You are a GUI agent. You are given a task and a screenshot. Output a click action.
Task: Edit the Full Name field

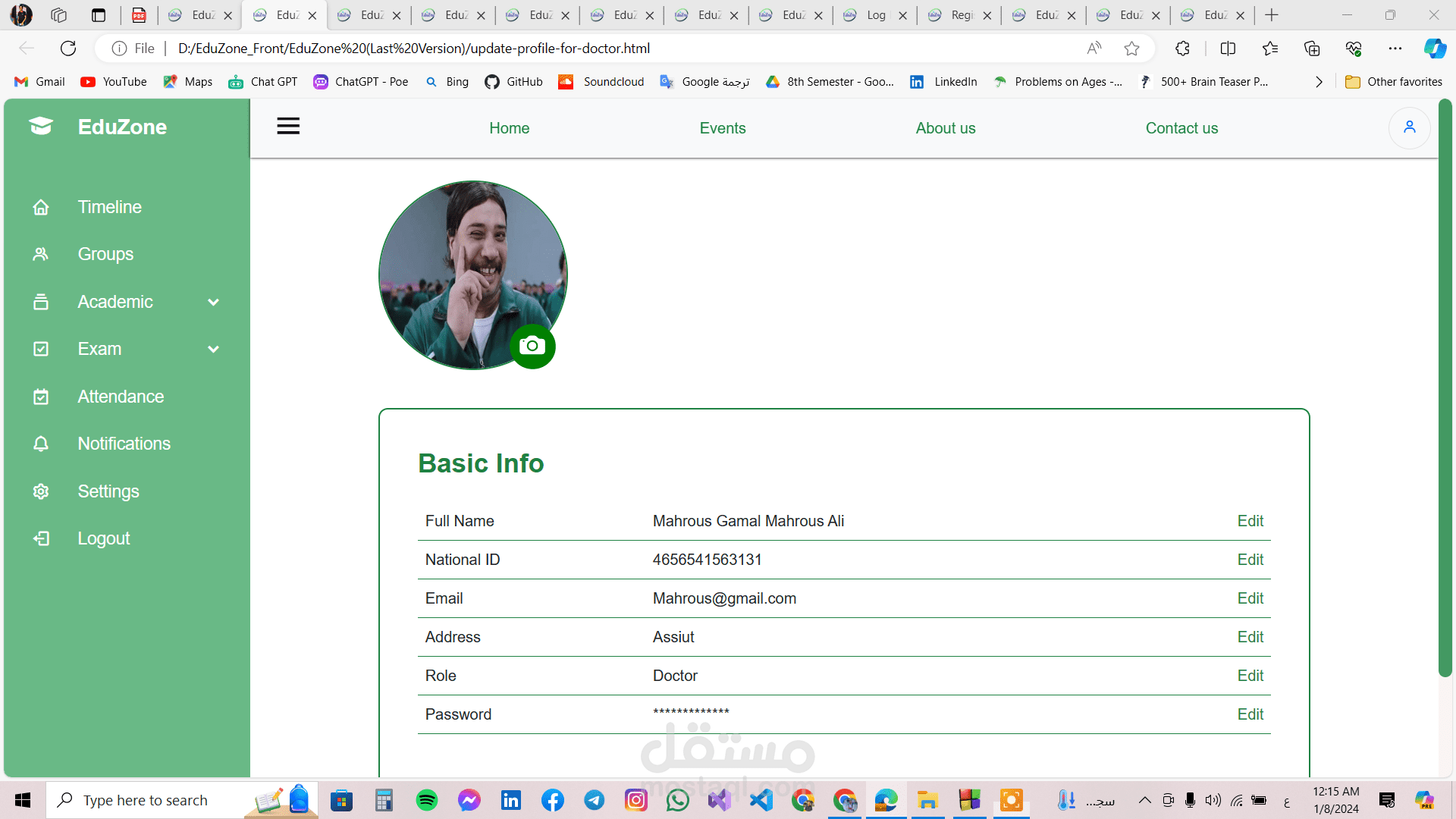click(x=1250, y=521)
